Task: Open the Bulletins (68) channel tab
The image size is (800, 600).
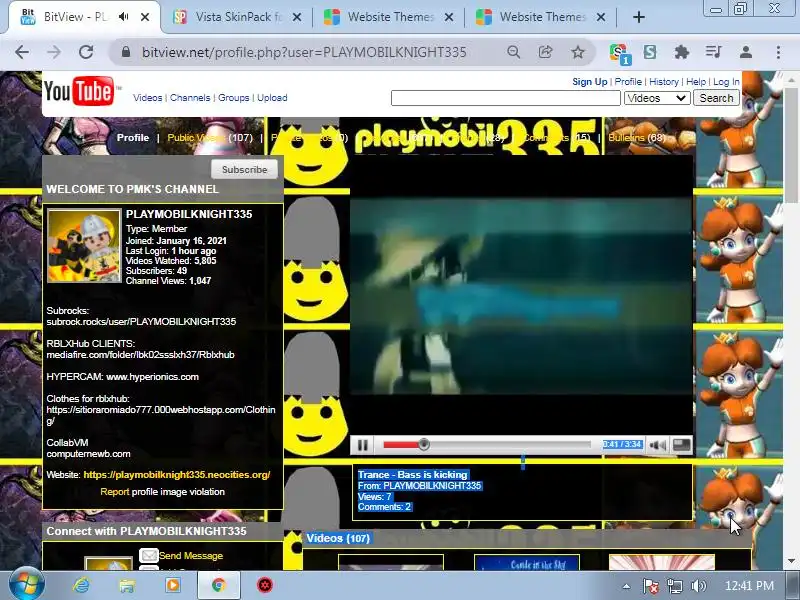Action: (x=637, y=138)
